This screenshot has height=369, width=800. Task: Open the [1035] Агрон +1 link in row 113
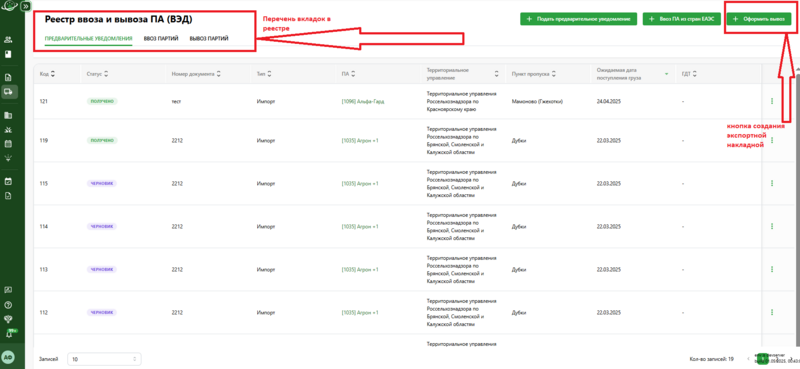click(x=360, y=269)
